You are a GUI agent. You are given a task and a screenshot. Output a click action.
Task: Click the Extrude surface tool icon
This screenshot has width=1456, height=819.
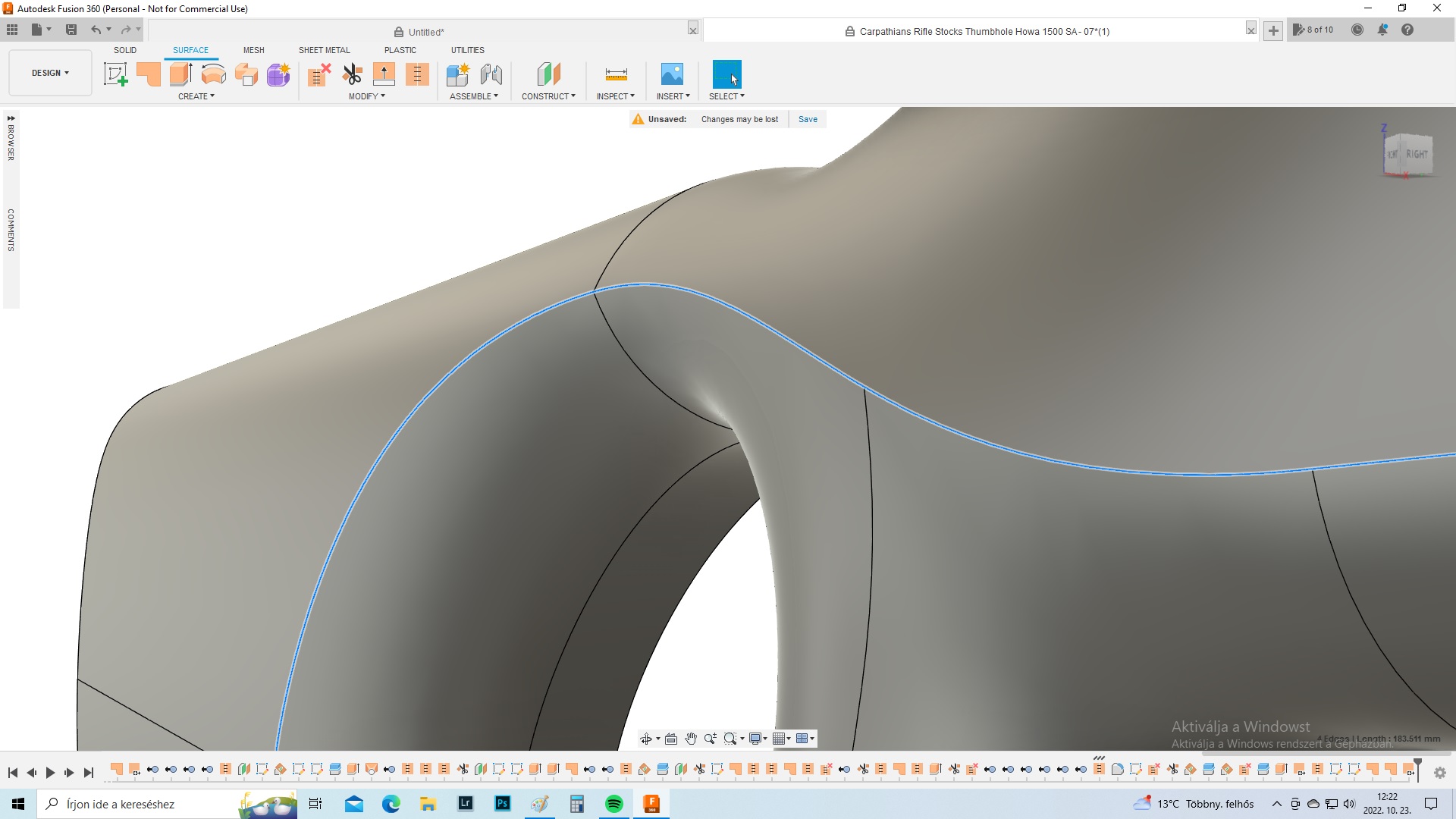click(180, 74)
